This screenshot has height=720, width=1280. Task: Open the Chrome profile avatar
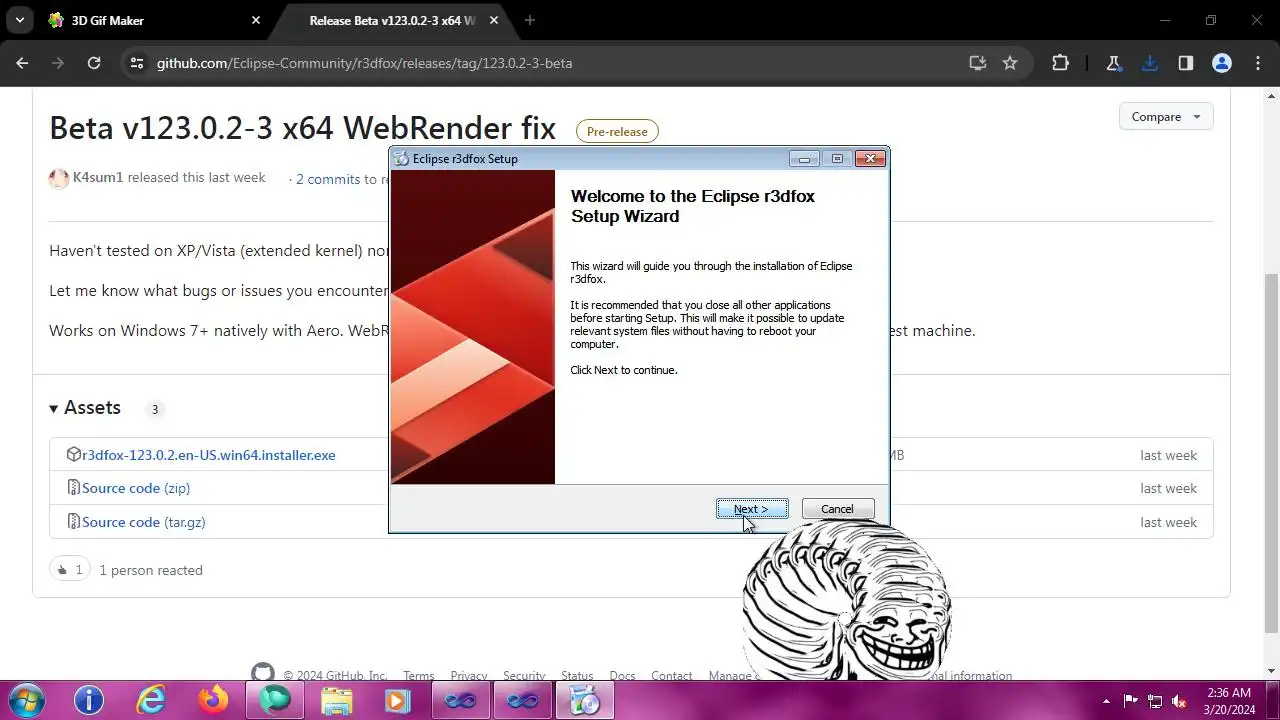click(x=1221, y=63)
